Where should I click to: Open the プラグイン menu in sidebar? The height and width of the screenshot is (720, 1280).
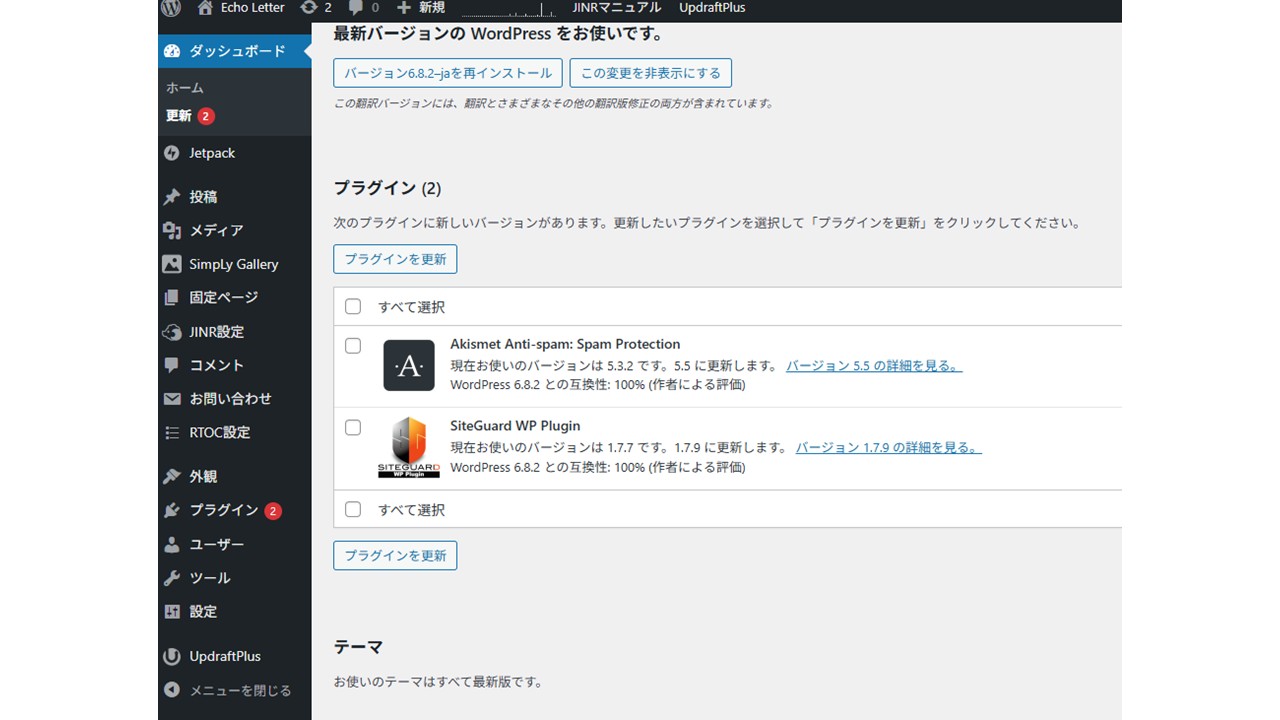(x=224, y=510)
